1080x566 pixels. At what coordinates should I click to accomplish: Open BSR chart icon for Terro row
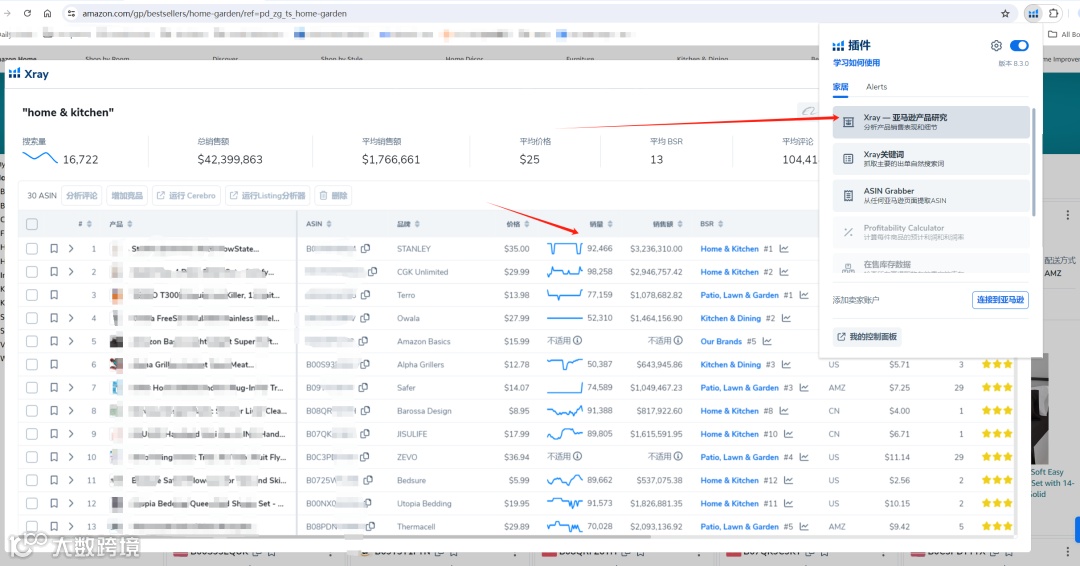[804, 295]
